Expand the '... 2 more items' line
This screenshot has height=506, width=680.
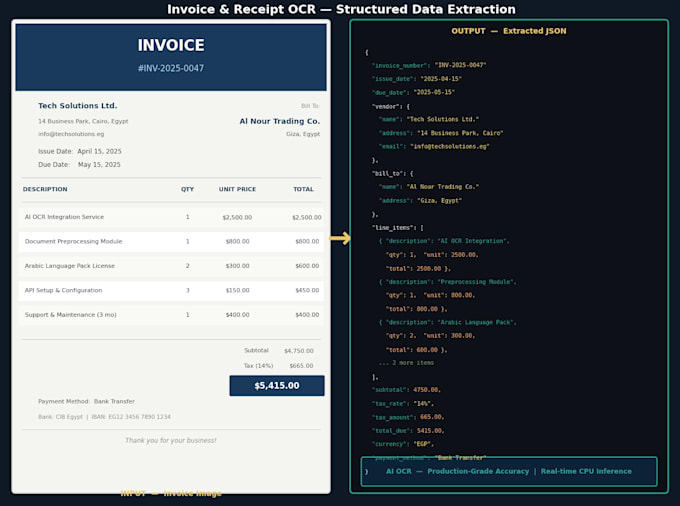pyautogui.click(x=406, y=362)
